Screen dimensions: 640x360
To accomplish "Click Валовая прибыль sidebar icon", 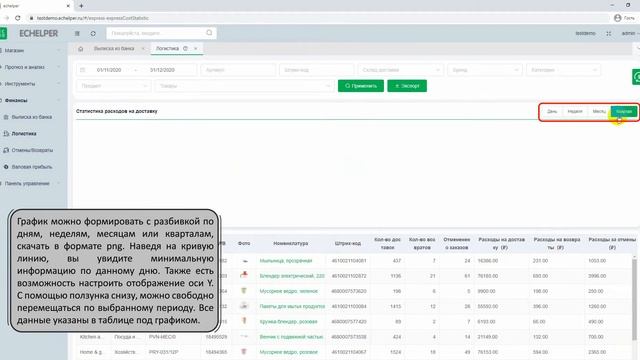I will (x=6, y=167).
